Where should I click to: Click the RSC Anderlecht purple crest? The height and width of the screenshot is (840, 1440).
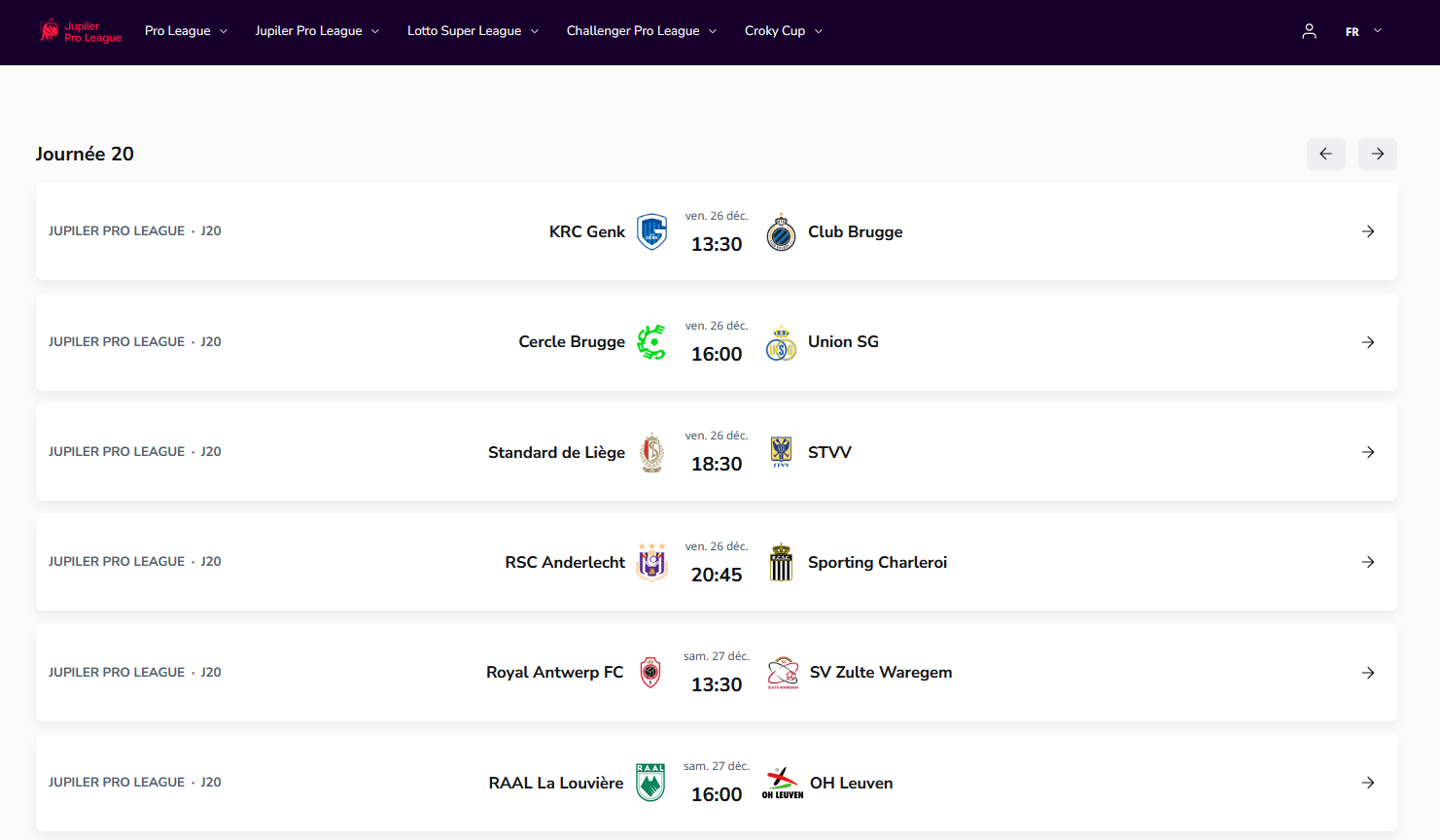[x=651, y=562]
